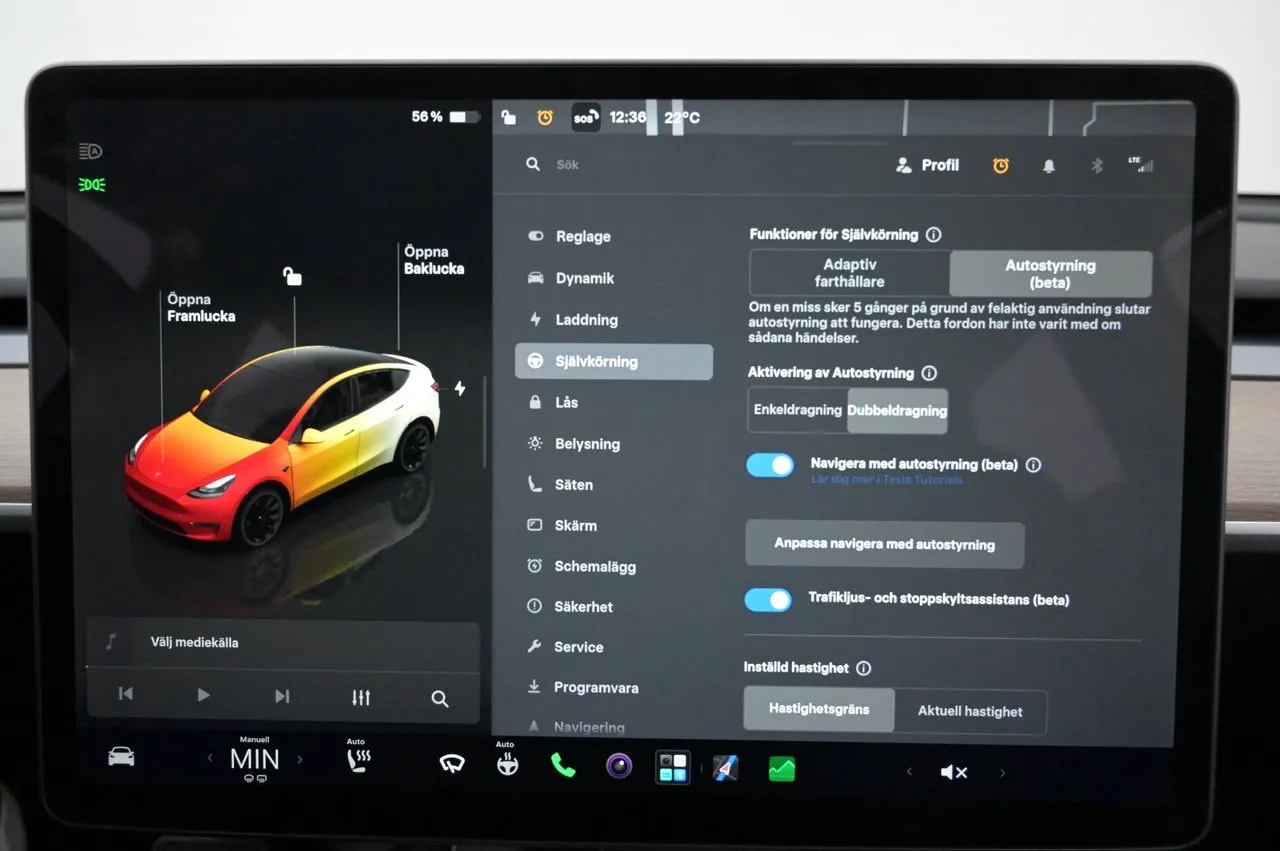Open the Profil menu
Screen dimensions: 1280x851
[x=927, y=166]
